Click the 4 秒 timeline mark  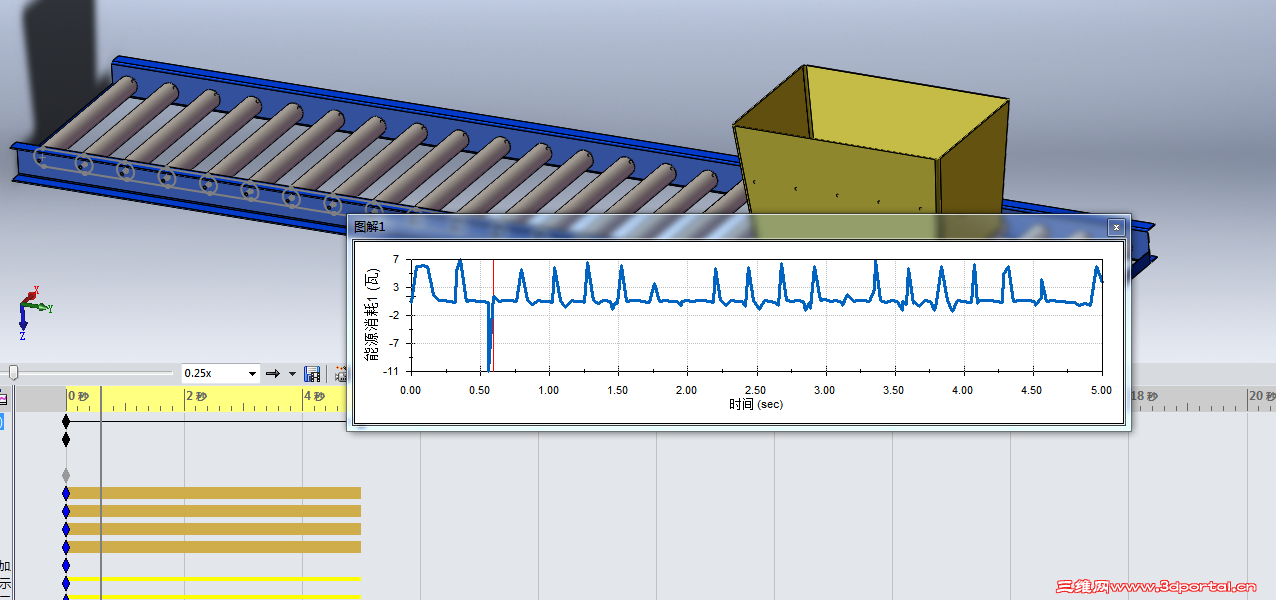pos(314,397)
